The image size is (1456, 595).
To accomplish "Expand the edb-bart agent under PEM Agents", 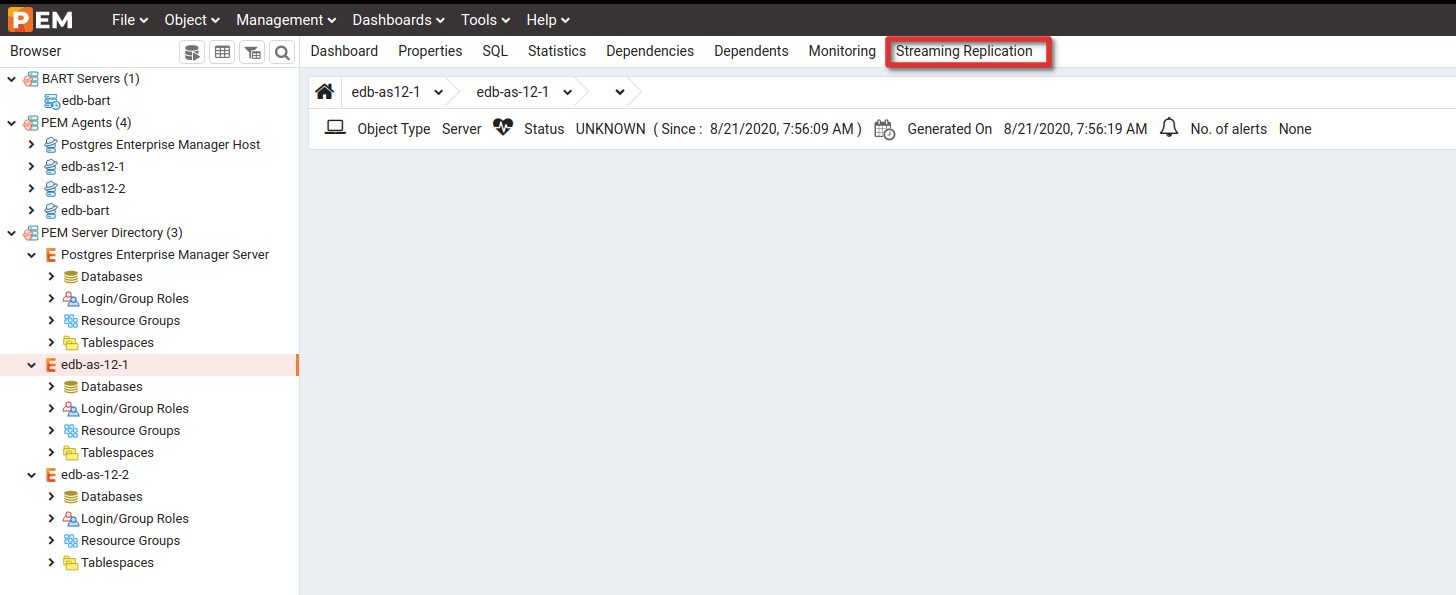I will click(x=32, y=211).
